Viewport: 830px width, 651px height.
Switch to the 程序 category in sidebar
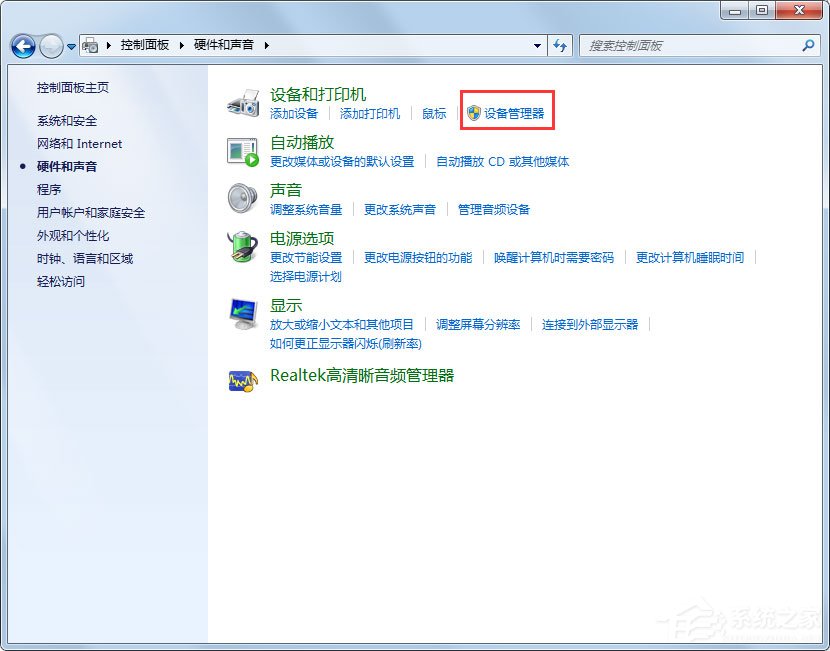48,189
